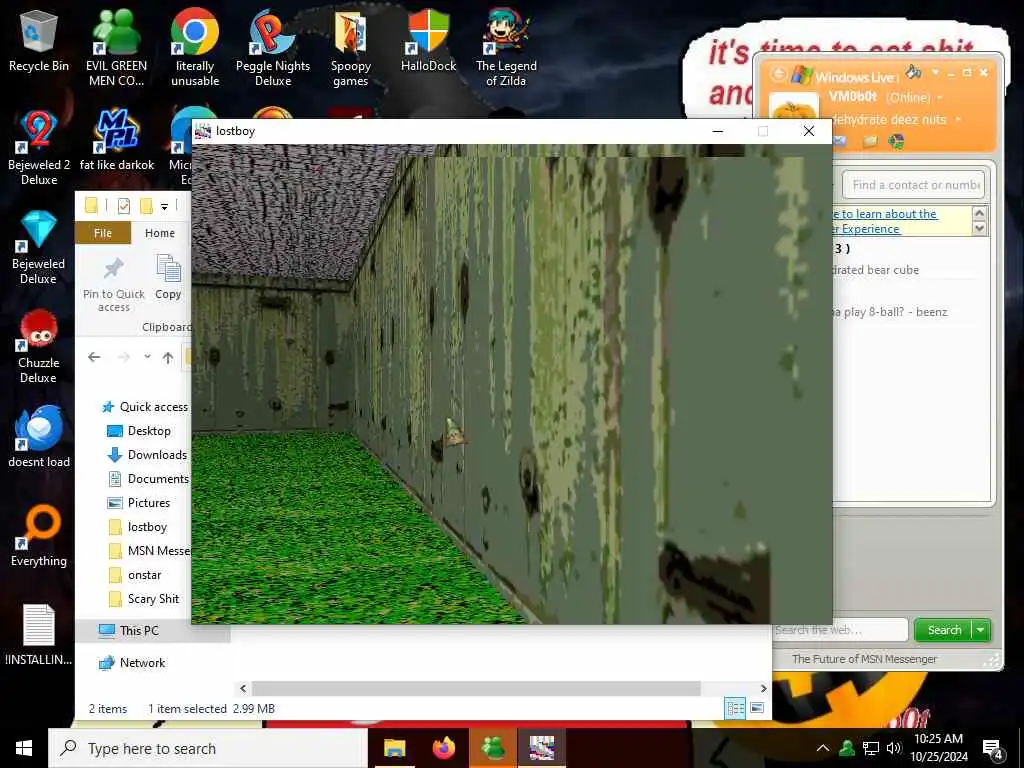Open File Explorer from the taskbar
This screenshot has width=1024, height=768.
tap(394, 748)
